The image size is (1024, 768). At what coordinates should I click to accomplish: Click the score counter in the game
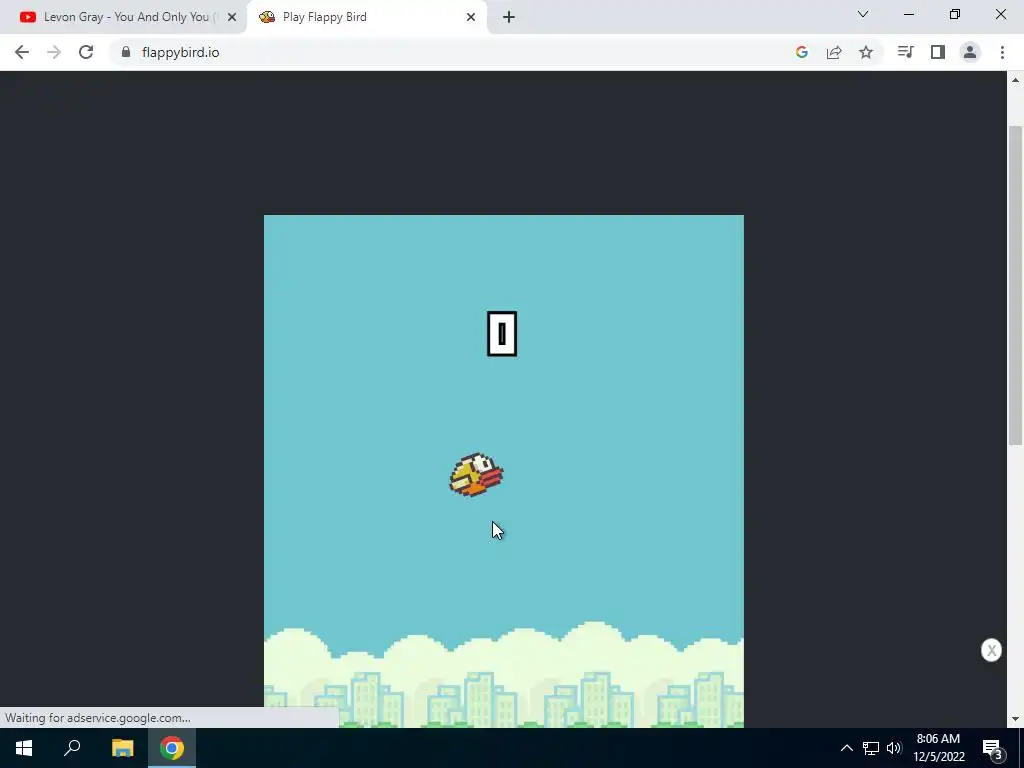tap(502, 334)
